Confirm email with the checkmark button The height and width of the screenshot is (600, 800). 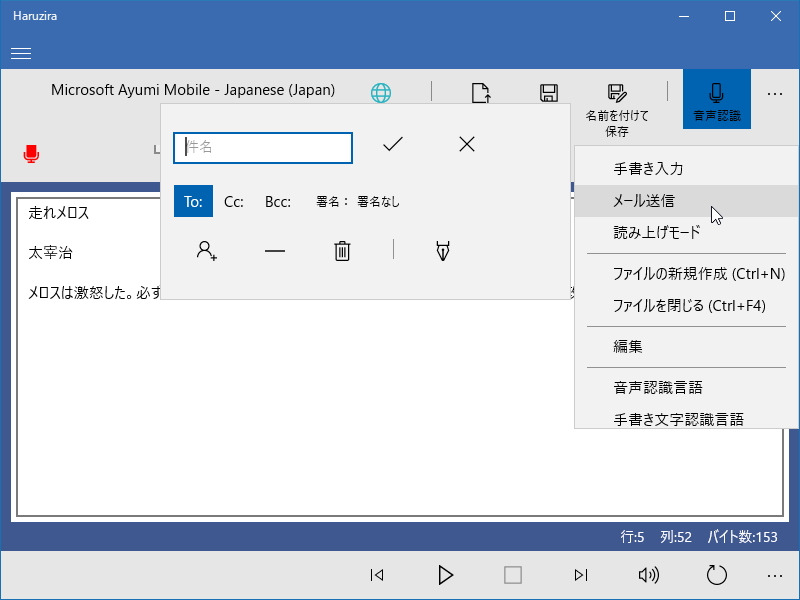392,145
